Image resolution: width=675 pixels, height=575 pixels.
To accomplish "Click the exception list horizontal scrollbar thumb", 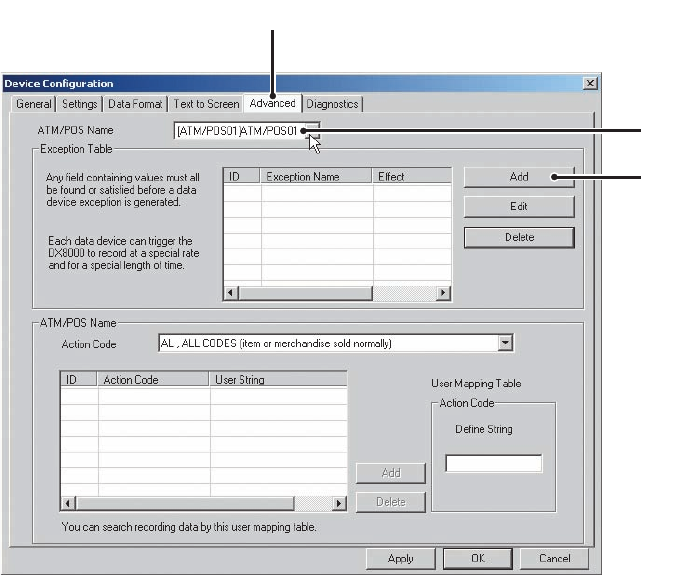I will click(305, 293).
